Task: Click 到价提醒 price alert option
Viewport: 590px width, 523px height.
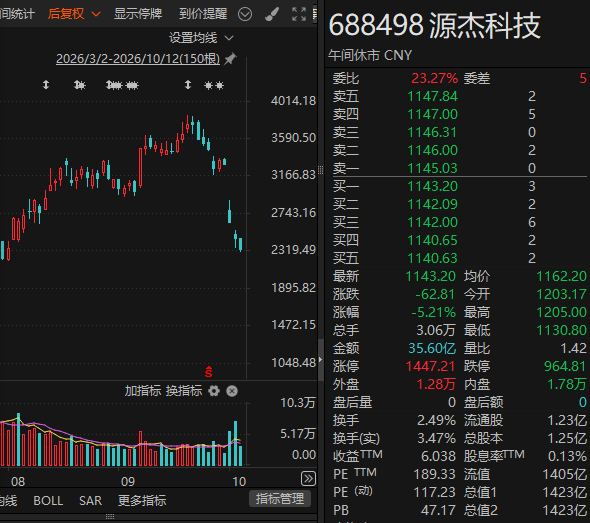Action: coord(203,14)
